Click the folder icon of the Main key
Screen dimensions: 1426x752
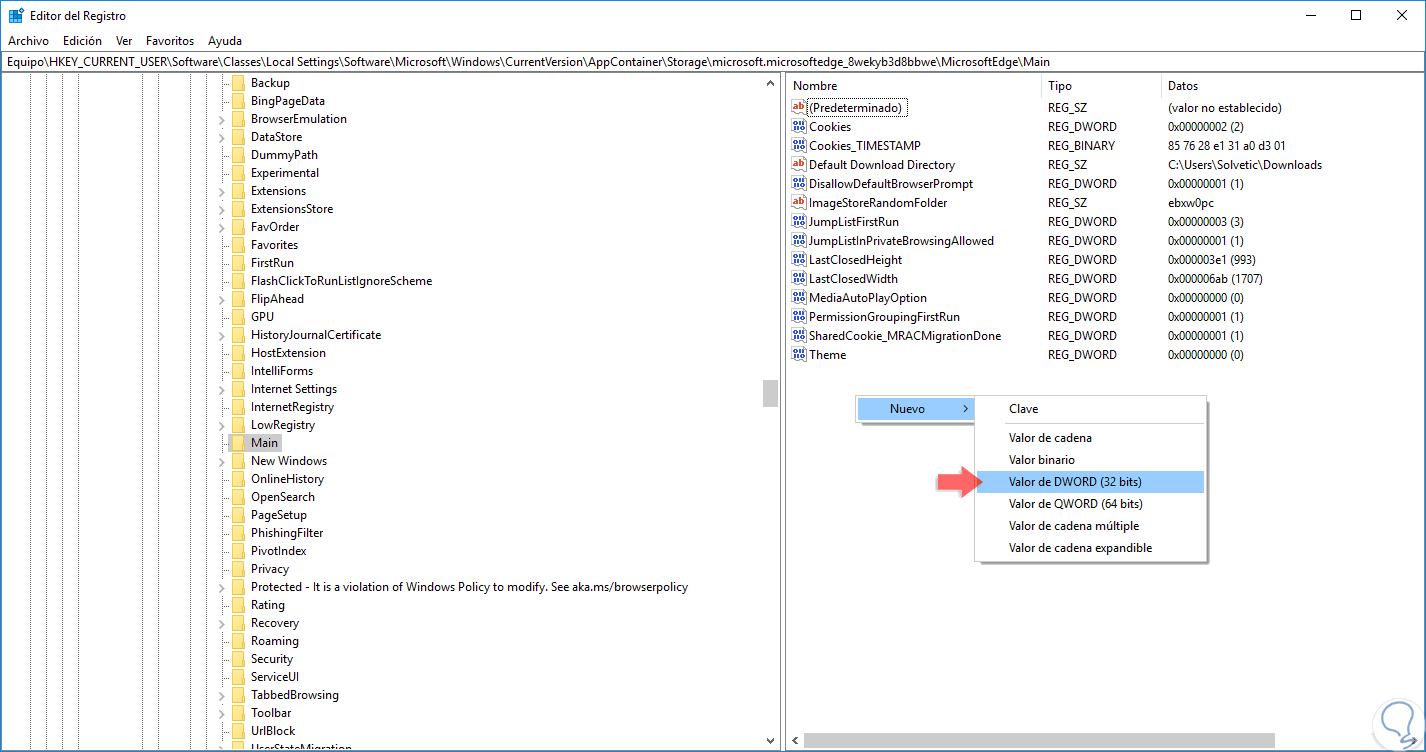tap(238, 443)
